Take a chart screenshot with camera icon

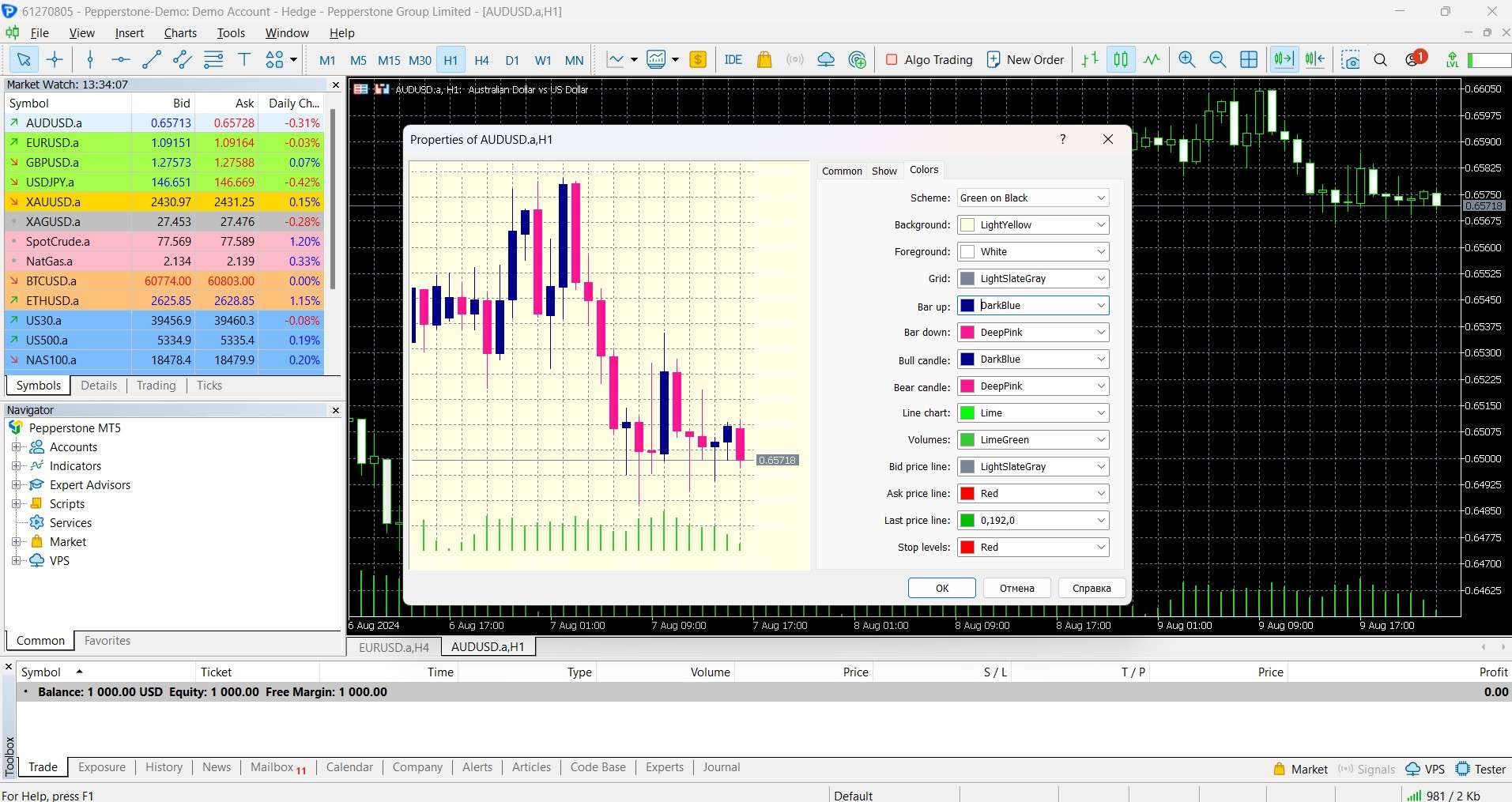pyautogui.click(x=1351, y=59)
